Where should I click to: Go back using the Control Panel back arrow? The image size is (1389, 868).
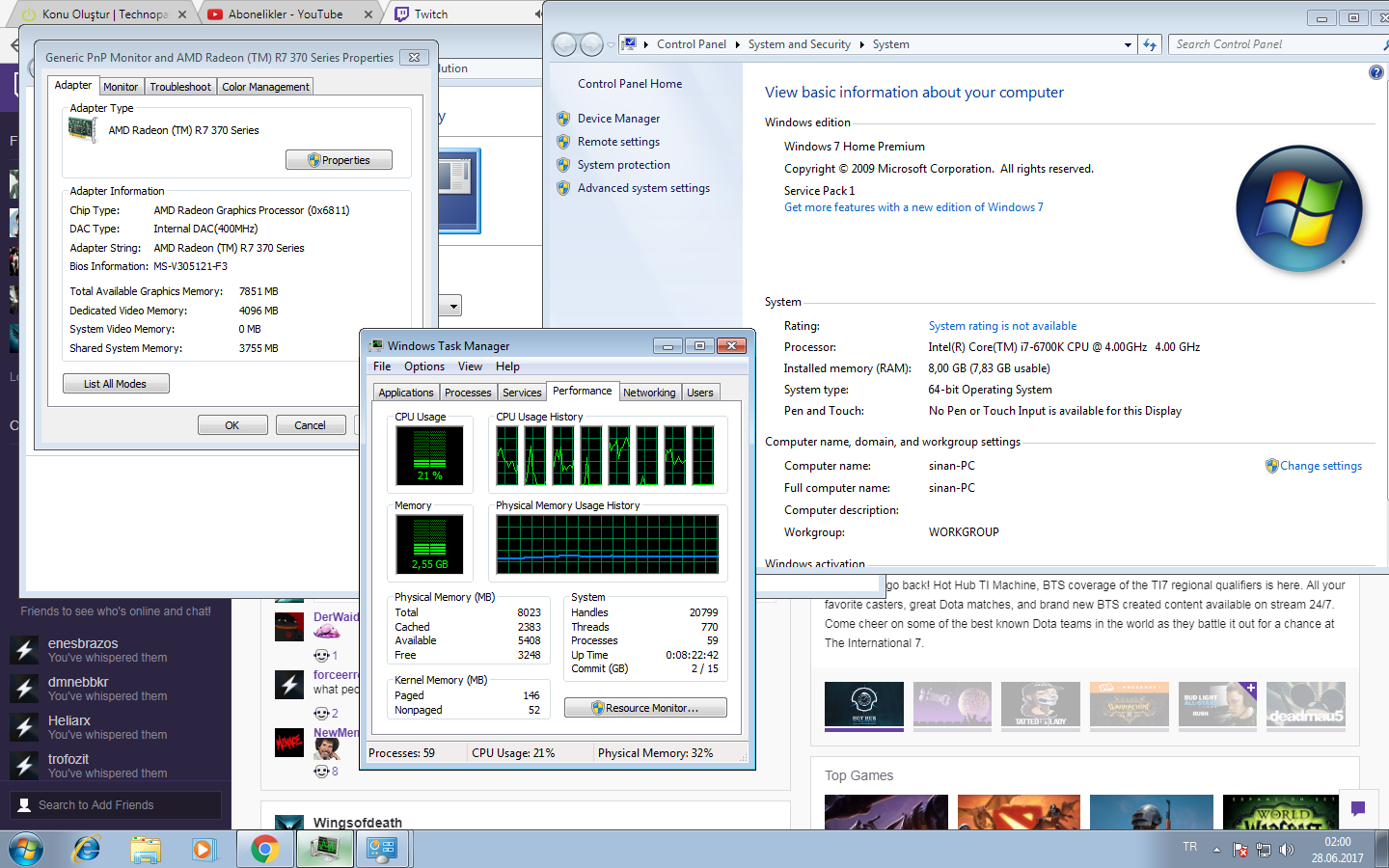(x=565, y=44)
